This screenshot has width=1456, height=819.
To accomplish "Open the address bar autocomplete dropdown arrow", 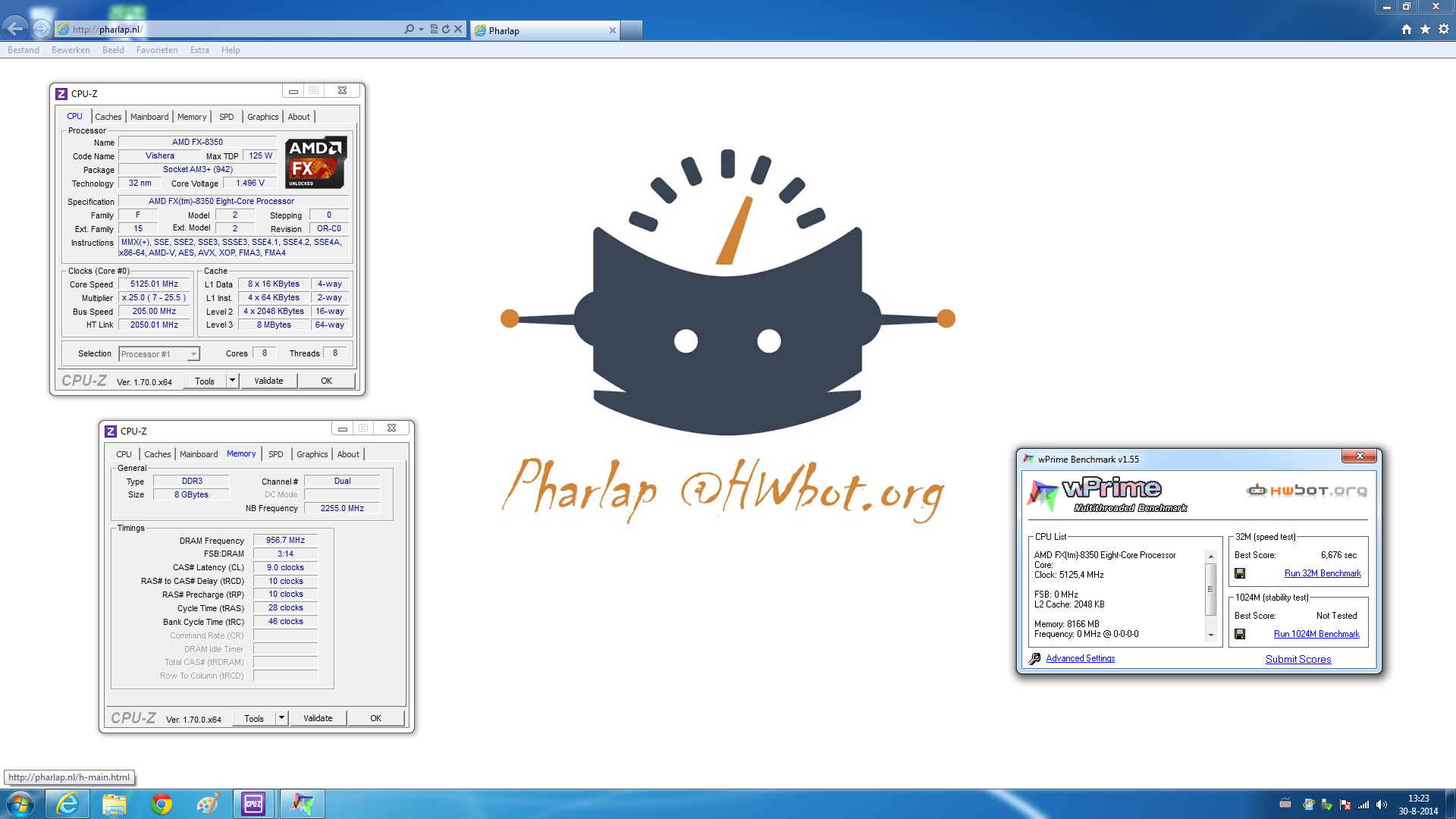I will (x=421, y=30).
